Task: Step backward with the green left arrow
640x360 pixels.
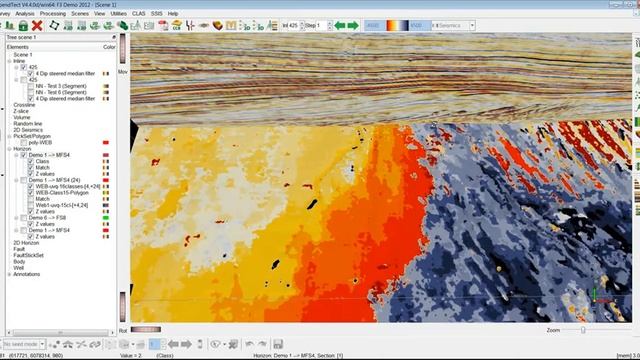Action: tap(340, 26)
